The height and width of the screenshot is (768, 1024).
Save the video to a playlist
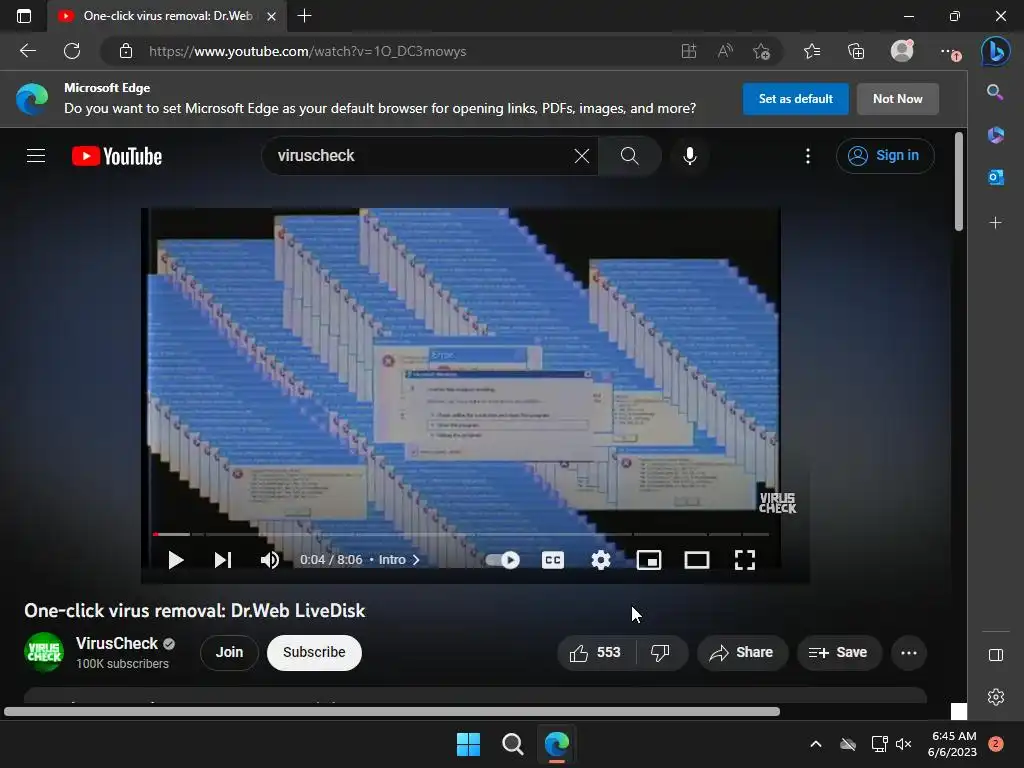pos(839,652)
